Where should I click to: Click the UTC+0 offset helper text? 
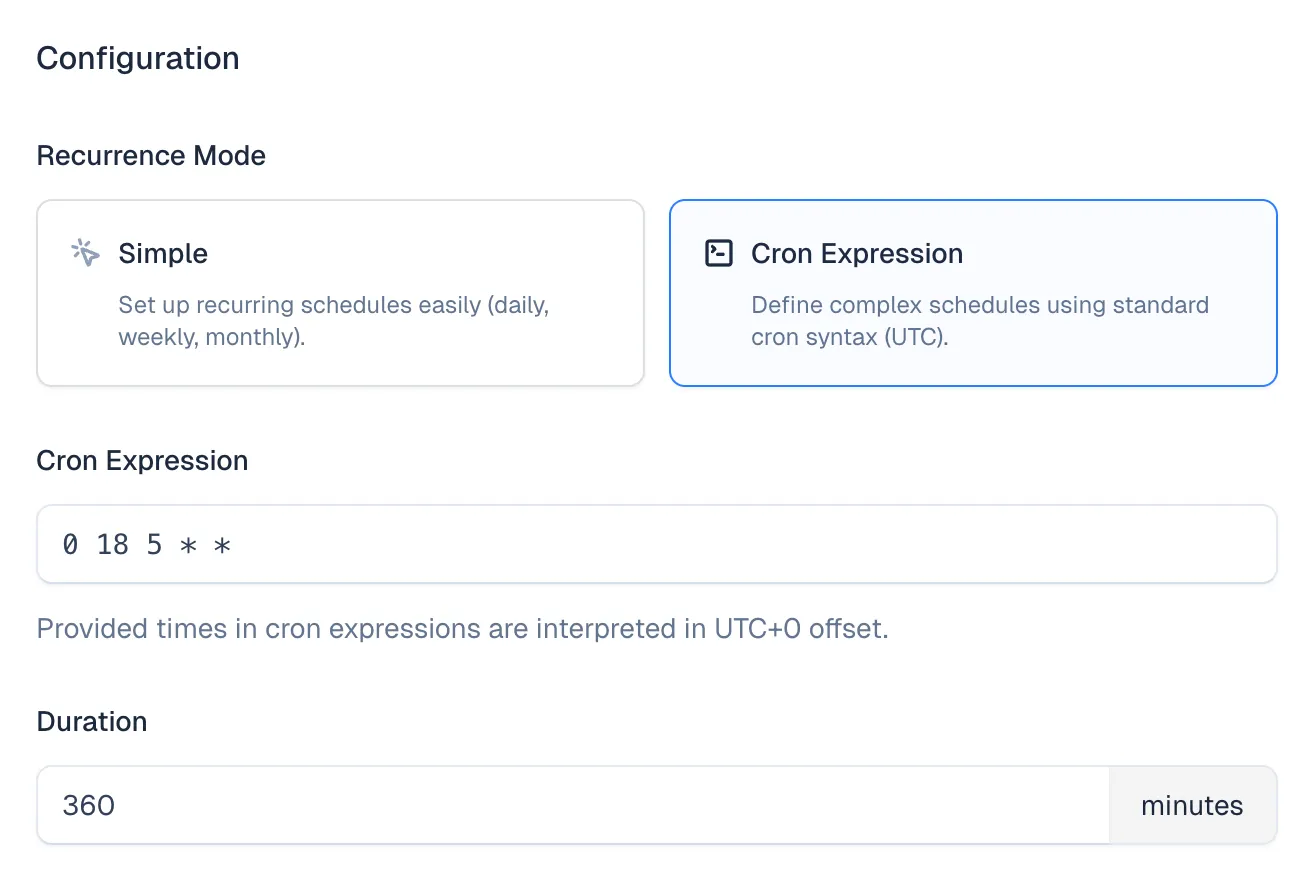[462, 630]
